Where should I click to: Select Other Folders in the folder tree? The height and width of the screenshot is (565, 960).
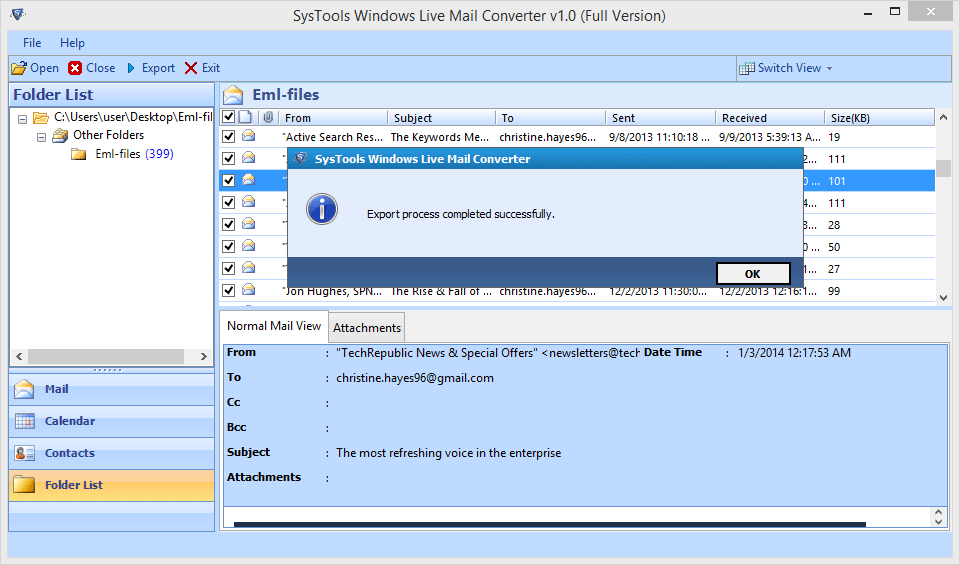pyautogui.click(x=108, y=135)
